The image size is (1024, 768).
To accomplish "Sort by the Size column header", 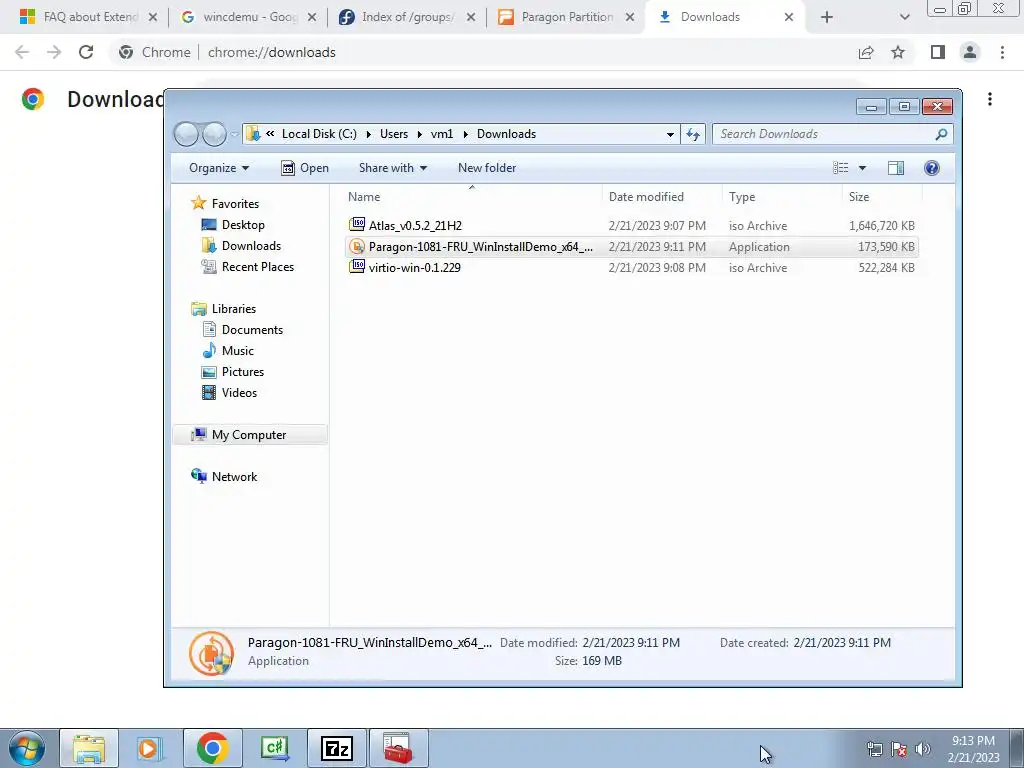I will pos(882,197).
